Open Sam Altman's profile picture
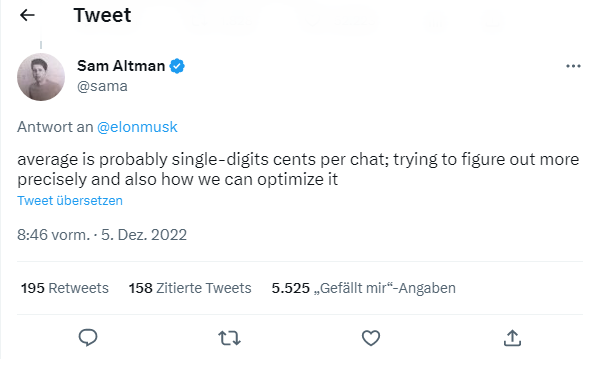 point(41,77)
